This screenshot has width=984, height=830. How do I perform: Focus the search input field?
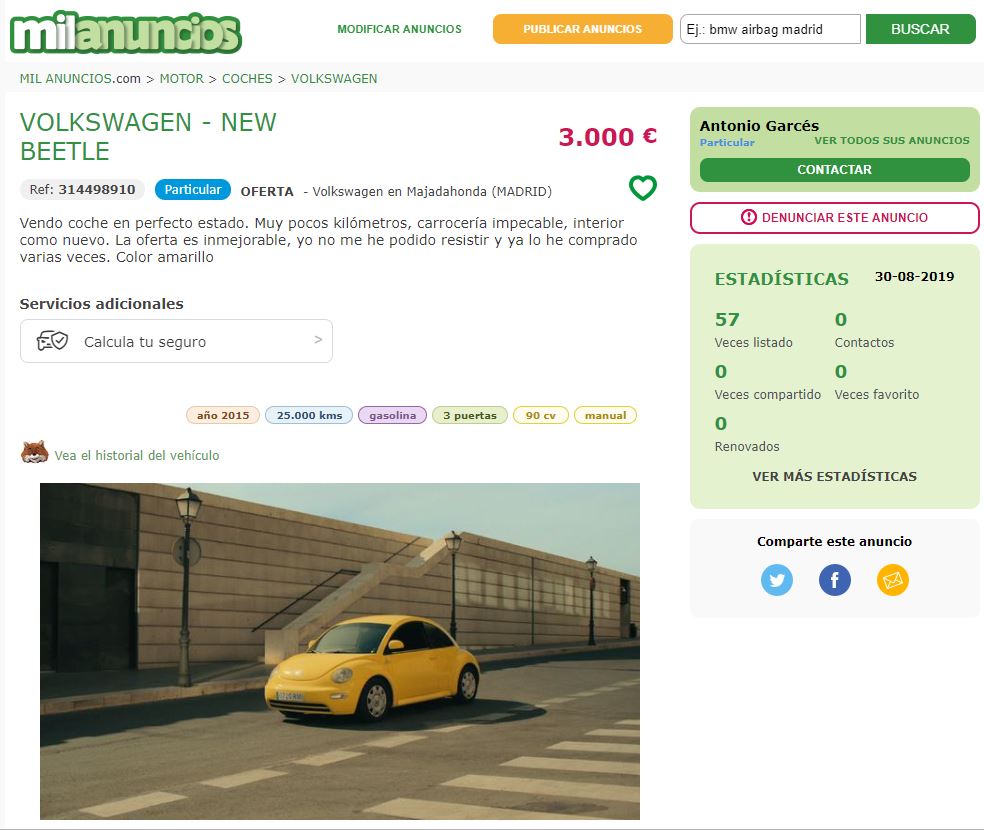click(770, 29)
